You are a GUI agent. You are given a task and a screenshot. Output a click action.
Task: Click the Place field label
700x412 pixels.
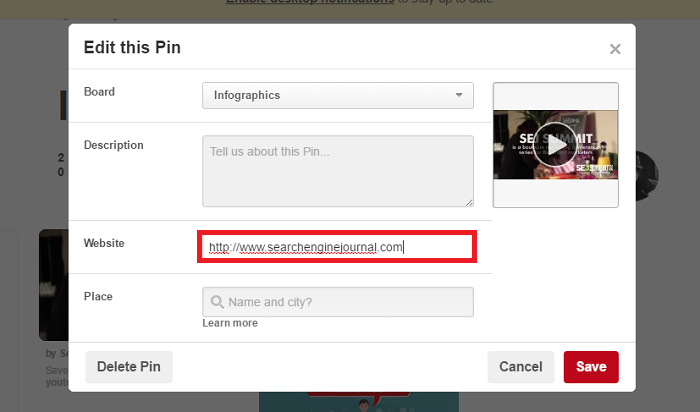pyautogui.click(x=98, y=296)
